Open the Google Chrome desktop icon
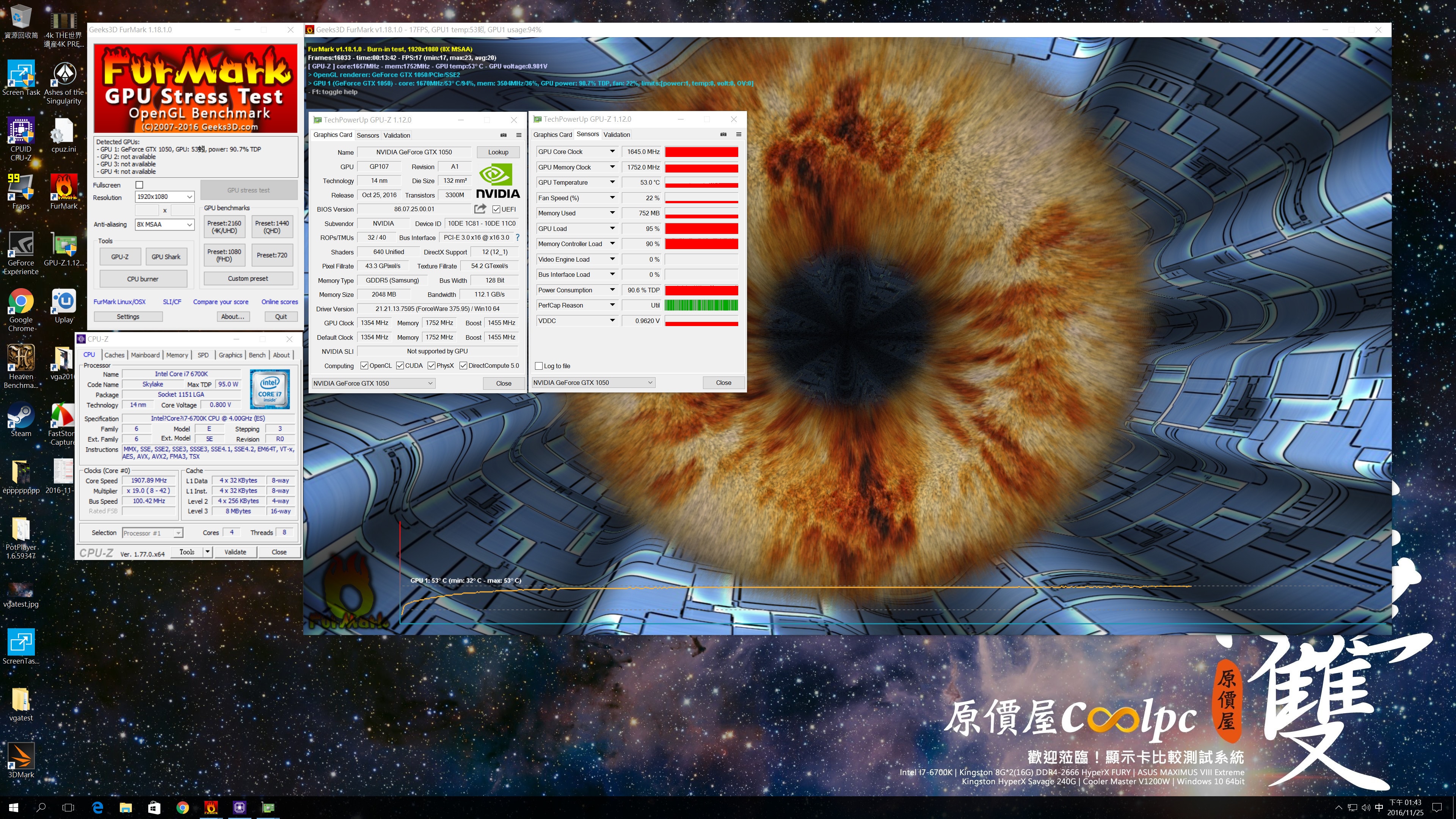This screenshot has height=819, width=1456. 21,310
